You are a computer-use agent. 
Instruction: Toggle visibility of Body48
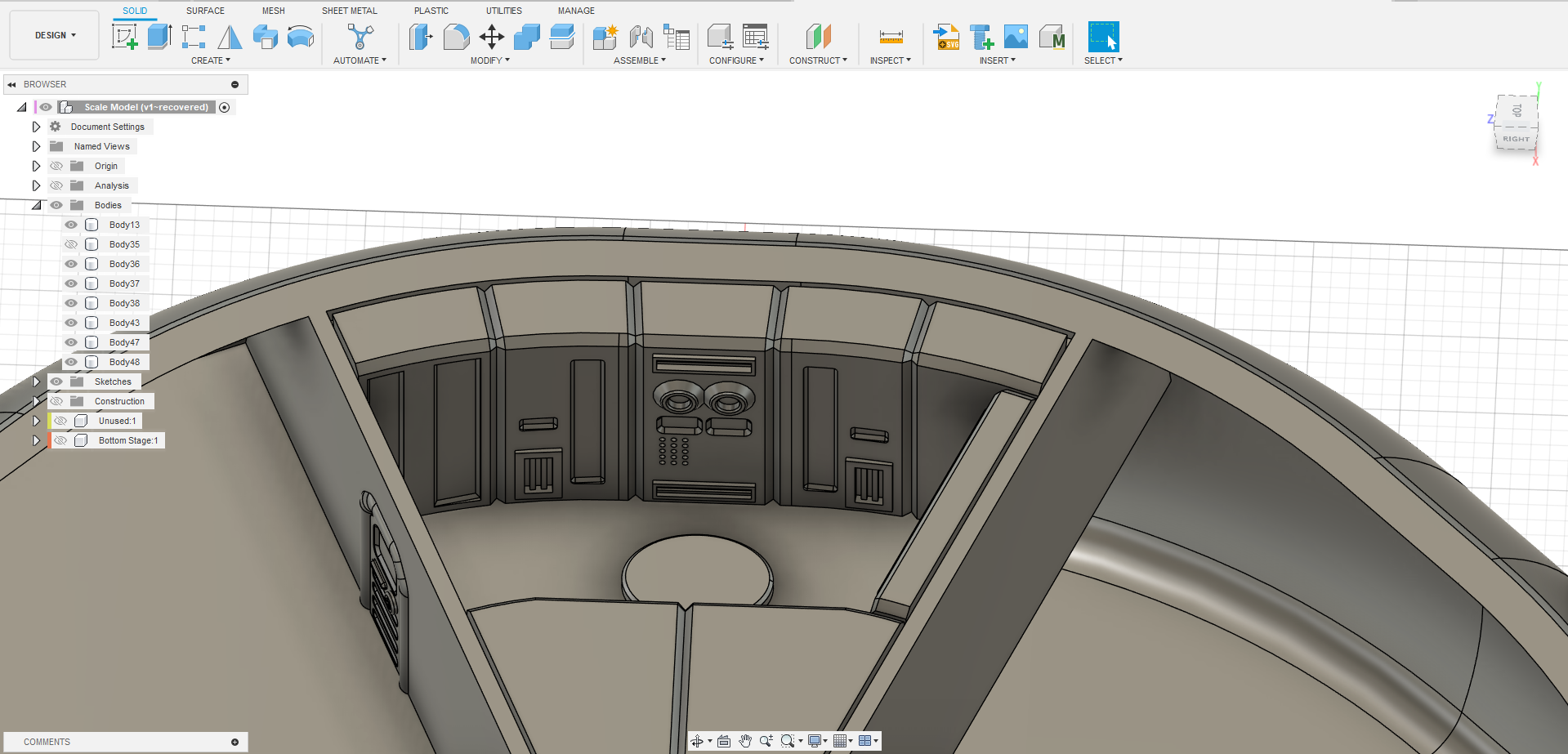[x=71, y=362]
